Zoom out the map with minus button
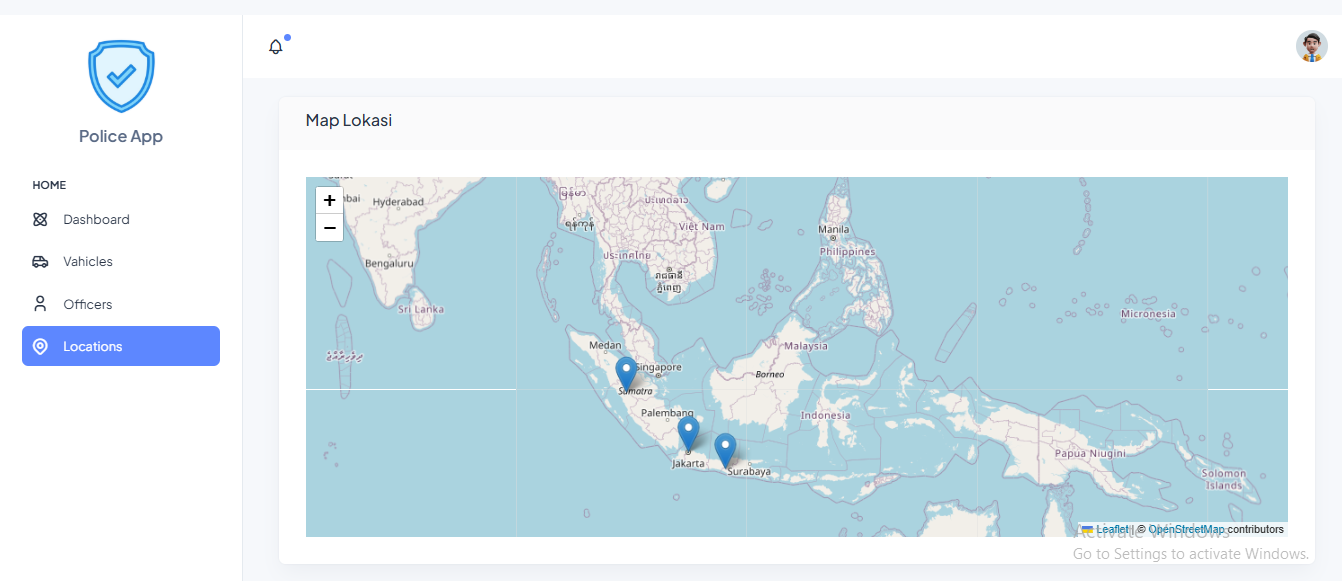This screenshot has width=1342, height=581. point(329,228)
